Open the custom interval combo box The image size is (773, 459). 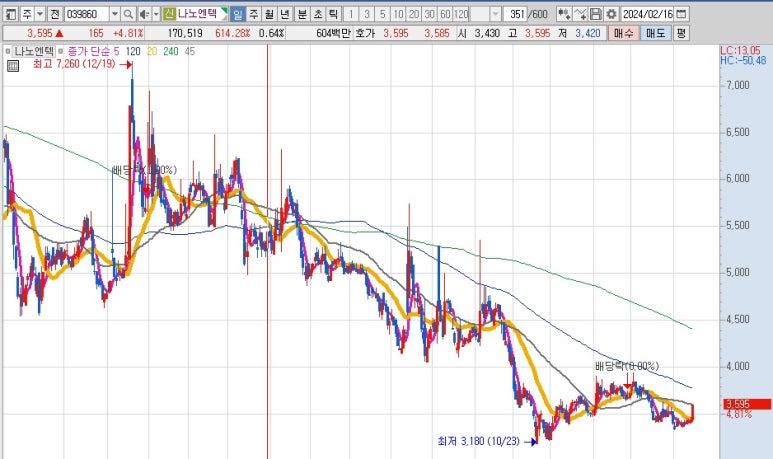(x=486, y=14)
